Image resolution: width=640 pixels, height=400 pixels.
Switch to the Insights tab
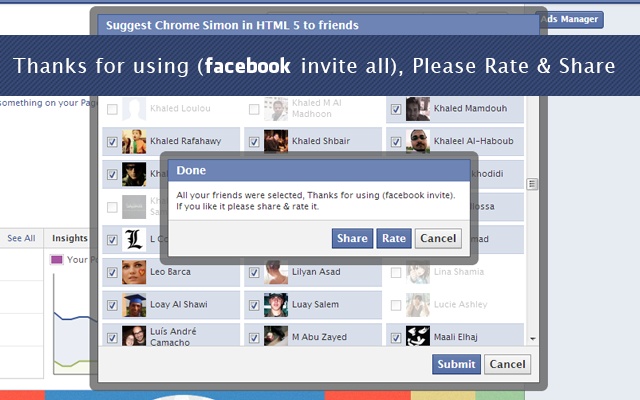tap(70, 238)
